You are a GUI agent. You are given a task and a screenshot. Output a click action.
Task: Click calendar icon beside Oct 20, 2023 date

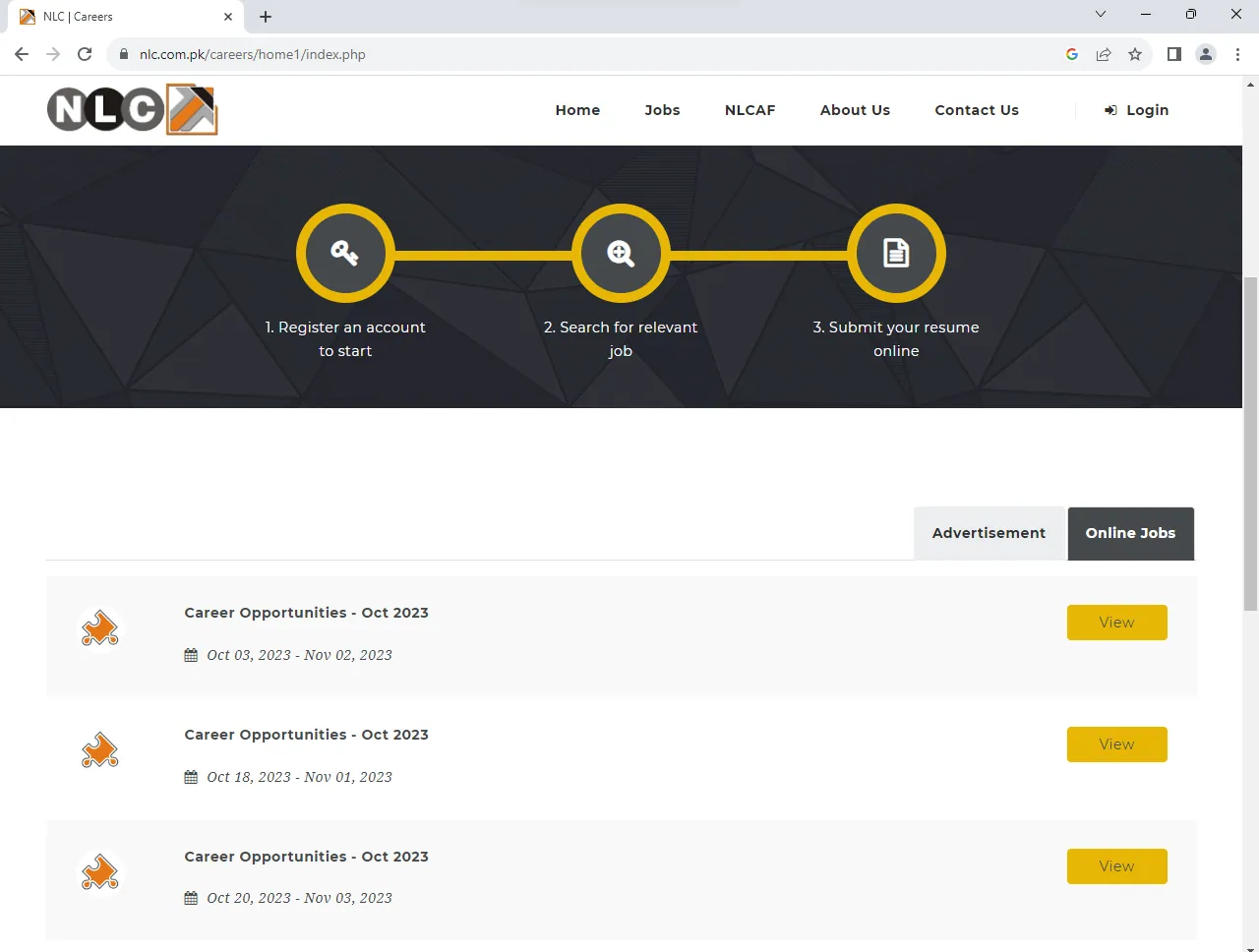pos(191,898)
